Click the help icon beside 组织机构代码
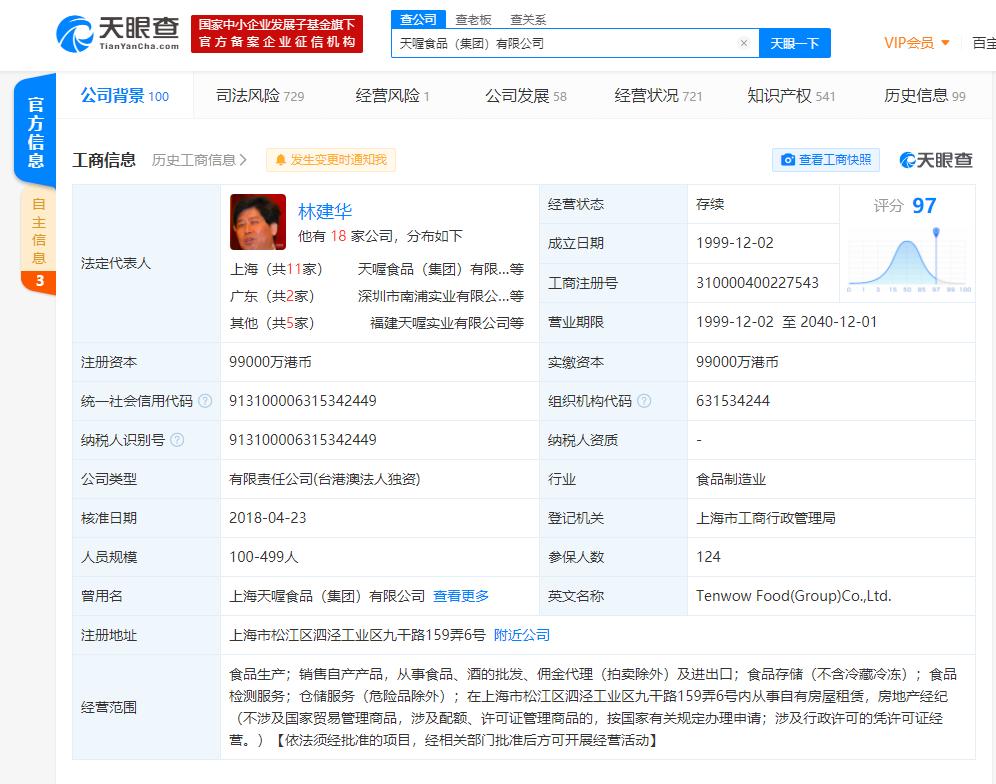Image resolution: width=996 pixels, height=784 pixels. (x=644, y=401)
